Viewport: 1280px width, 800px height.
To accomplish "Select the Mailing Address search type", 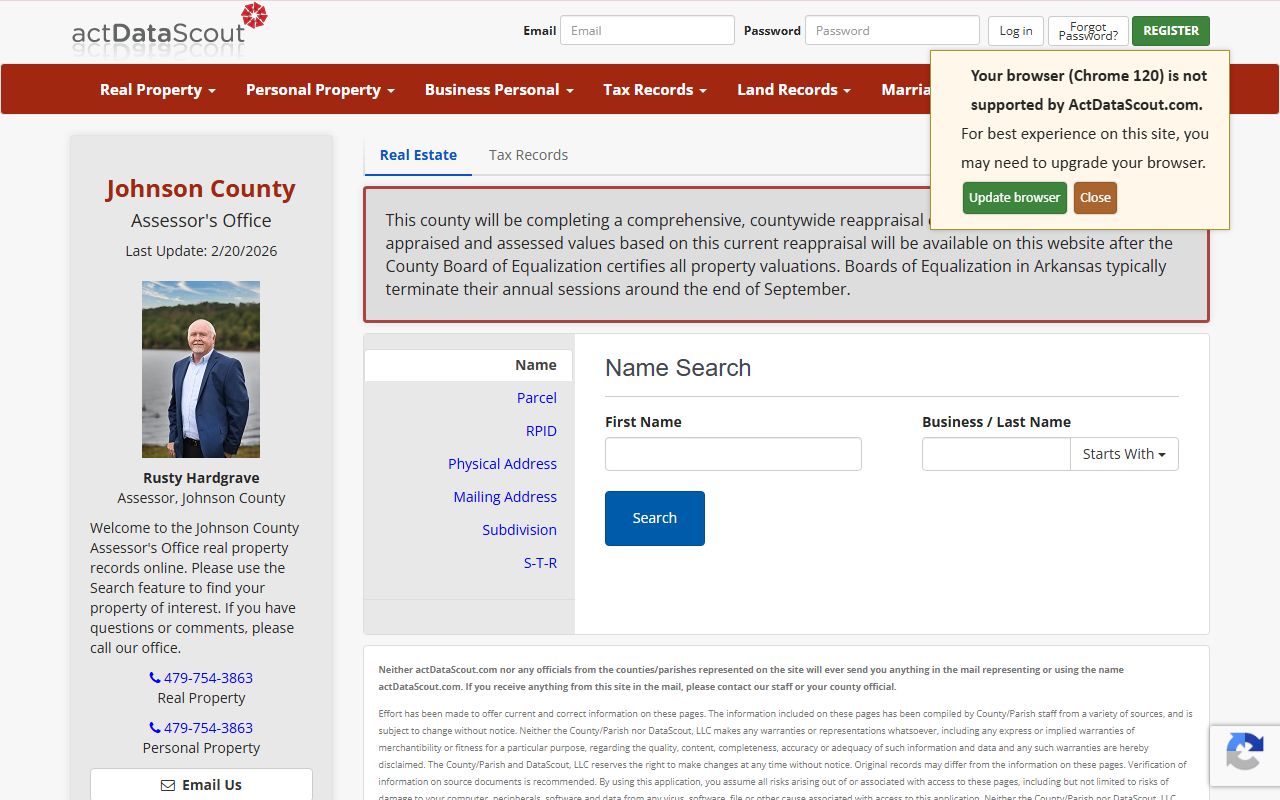I will tap(505, 497).
